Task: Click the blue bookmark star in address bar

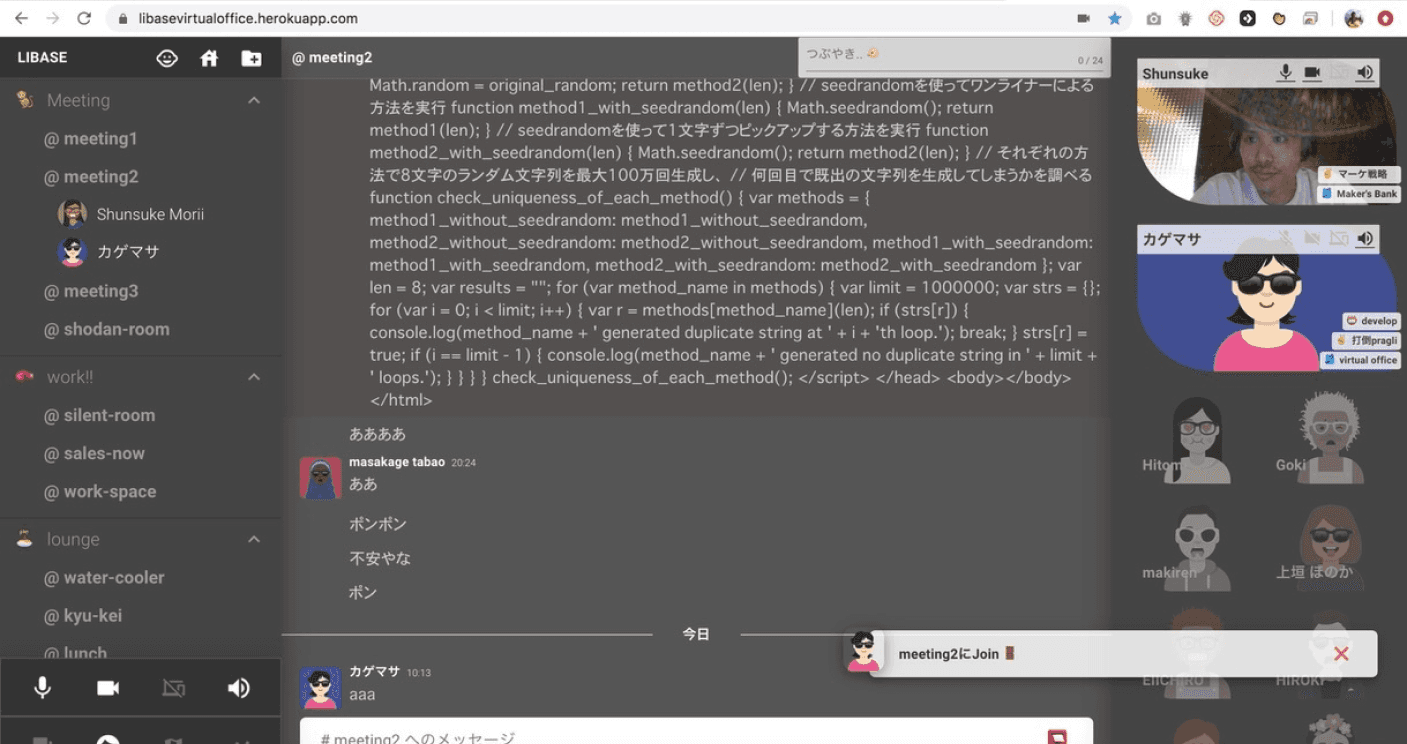Action: click(1114, 18)
